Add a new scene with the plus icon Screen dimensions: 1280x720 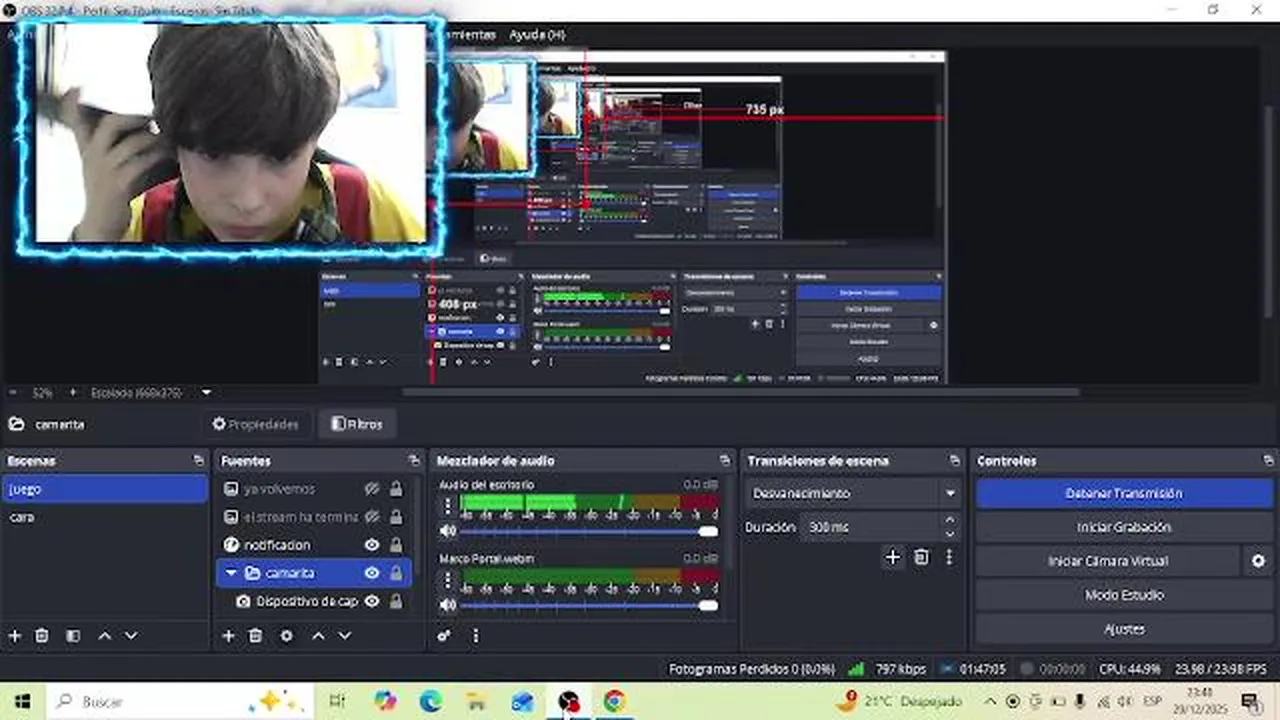pyautogui.click(x=15, y=636)
